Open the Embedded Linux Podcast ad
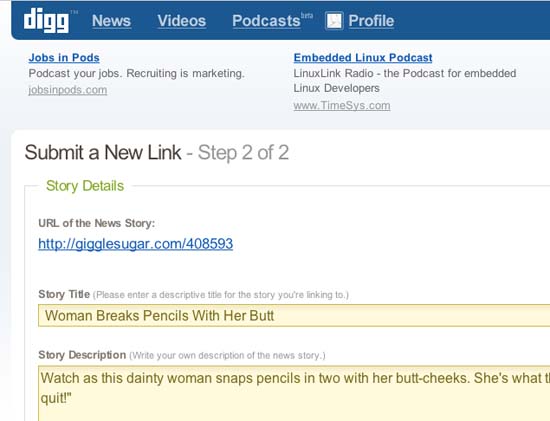Viewport: 550px width, 421px height. coord(363,58)
